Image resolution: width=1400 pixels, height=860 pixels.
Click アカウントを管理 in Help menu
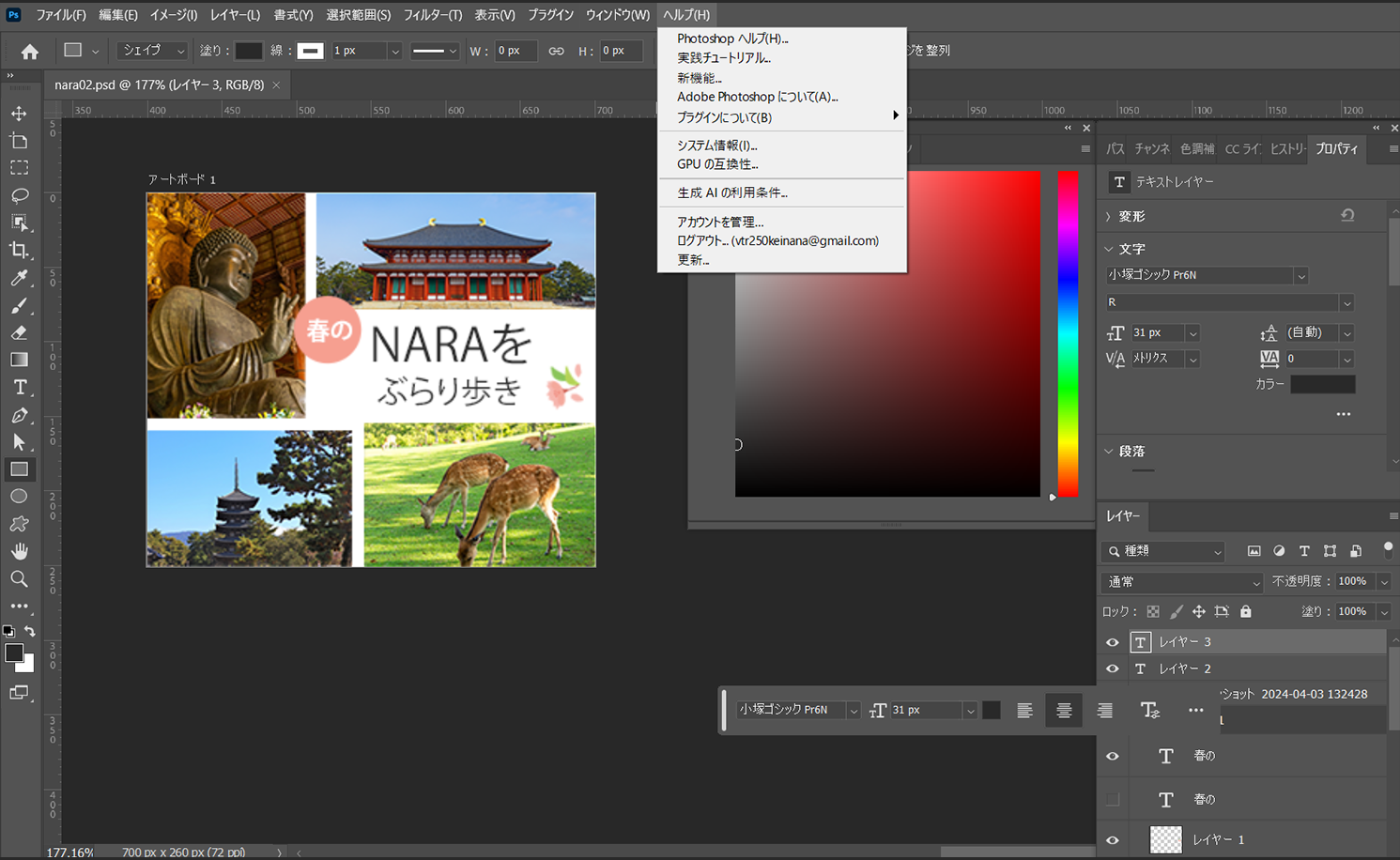(720, 223)
